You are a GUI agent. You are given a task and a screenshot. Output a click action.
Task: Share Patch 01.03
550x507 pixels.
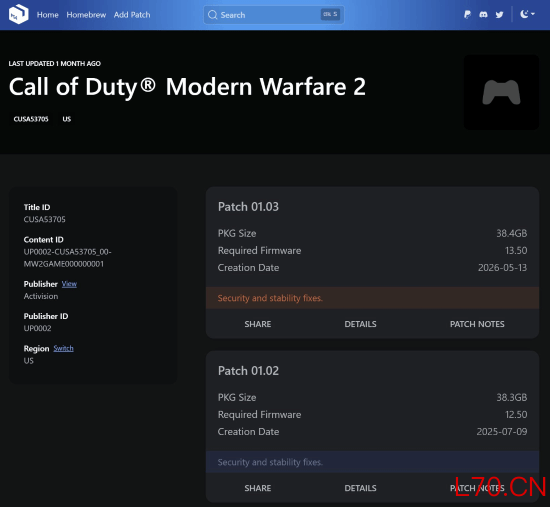tap(258, 324)
